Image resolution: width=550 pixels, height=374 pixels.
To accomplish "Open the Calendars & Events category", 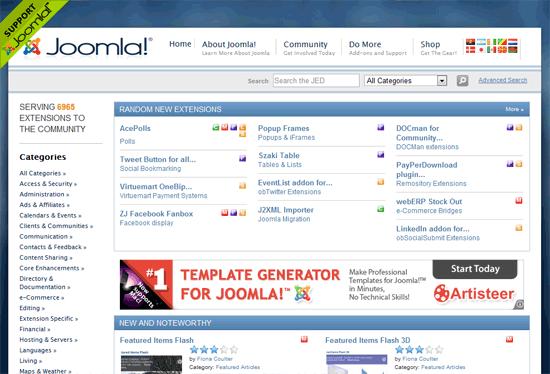I will [x=51, y=215].
